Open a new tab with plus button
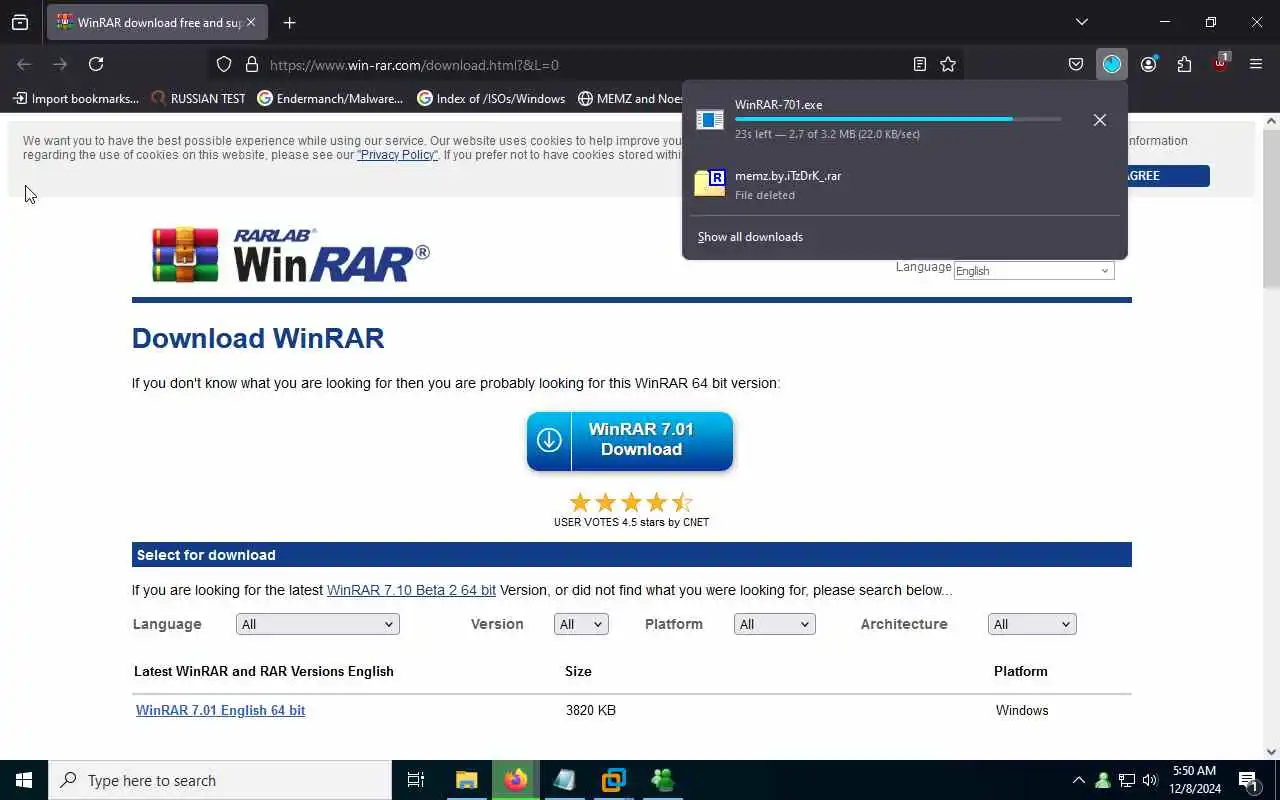 (x=290, y=22)
